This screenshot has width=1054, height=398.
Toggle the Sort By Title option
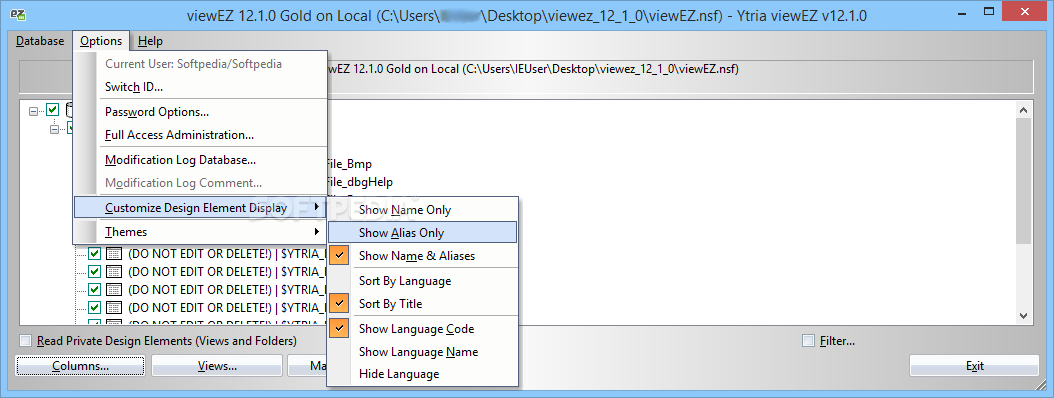[x=422, y=304]
